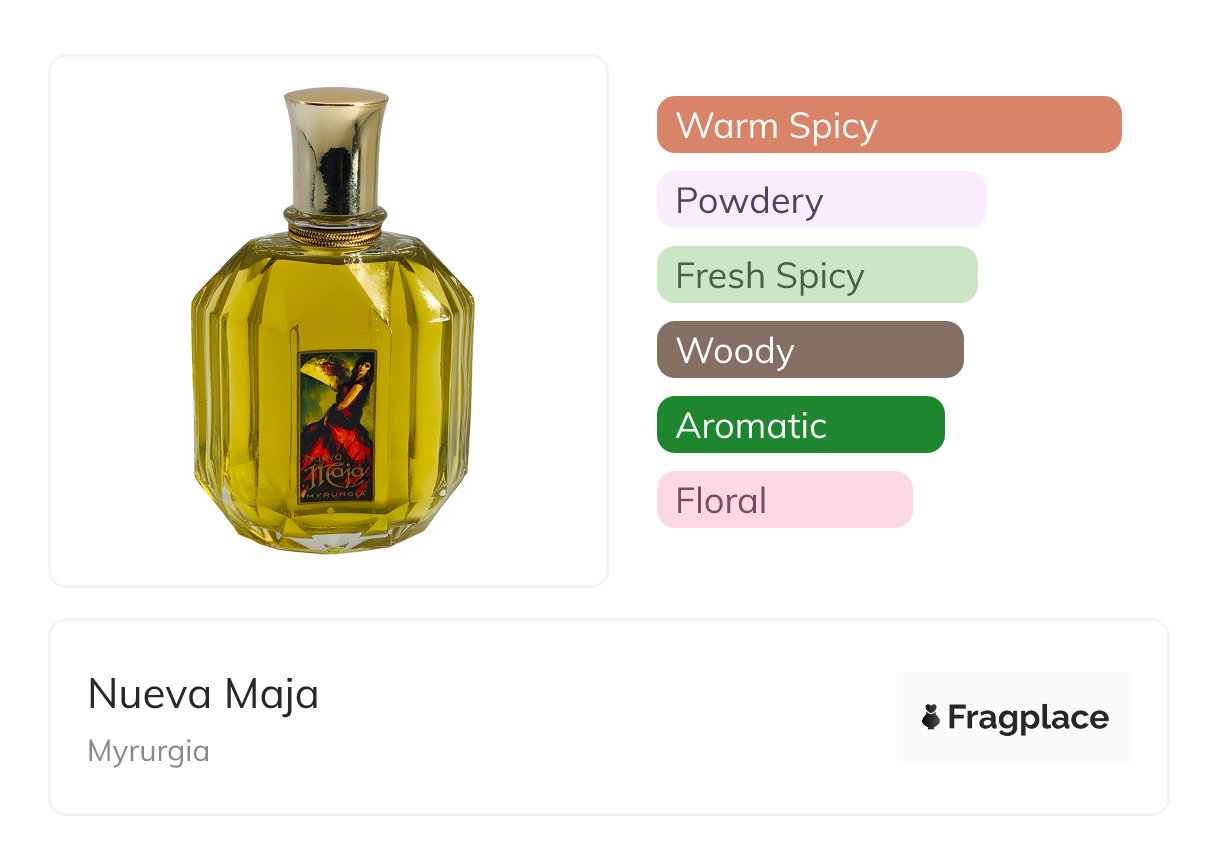This screenshot has height=864, width=1218.
Task: Select the green Aromatic accord bar
Action: coord(800,425)
